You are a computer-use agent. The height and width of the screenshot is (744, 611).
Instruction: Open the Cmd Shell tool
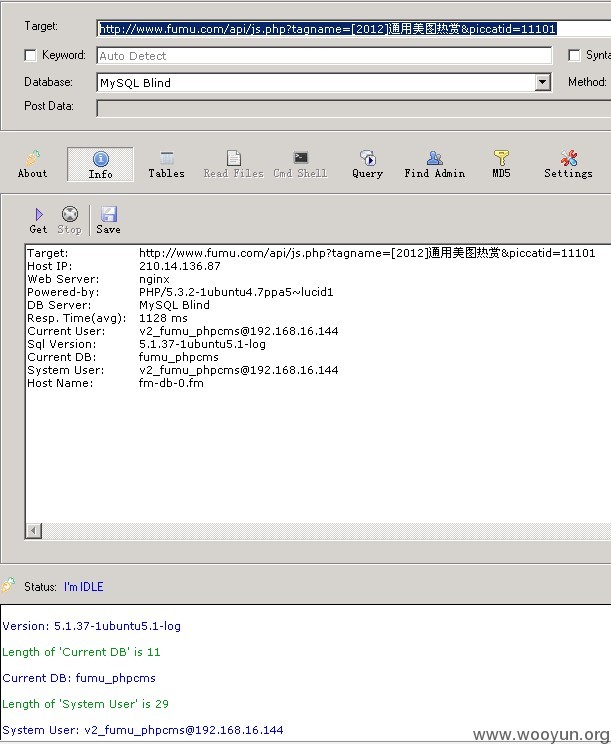point(300,164)
